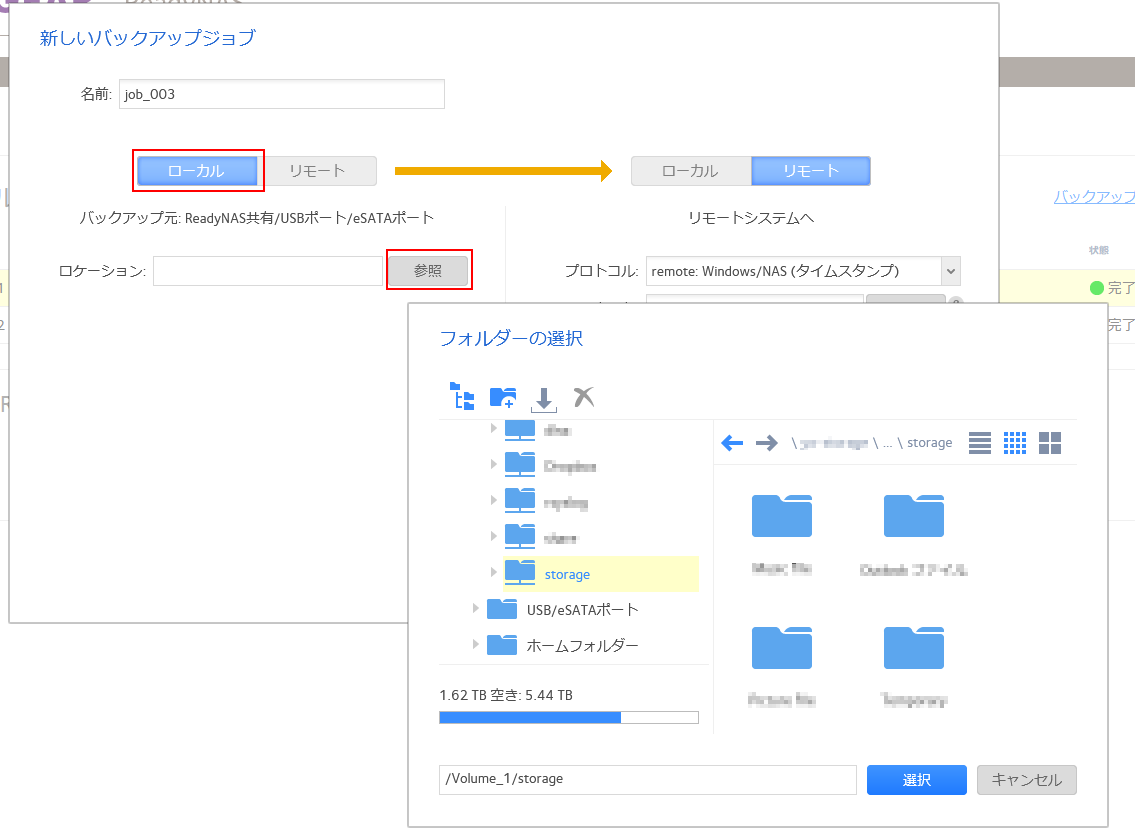Expand the ホームフォルダー tree node
This screenshot has width=1135, height=831.
476,645
